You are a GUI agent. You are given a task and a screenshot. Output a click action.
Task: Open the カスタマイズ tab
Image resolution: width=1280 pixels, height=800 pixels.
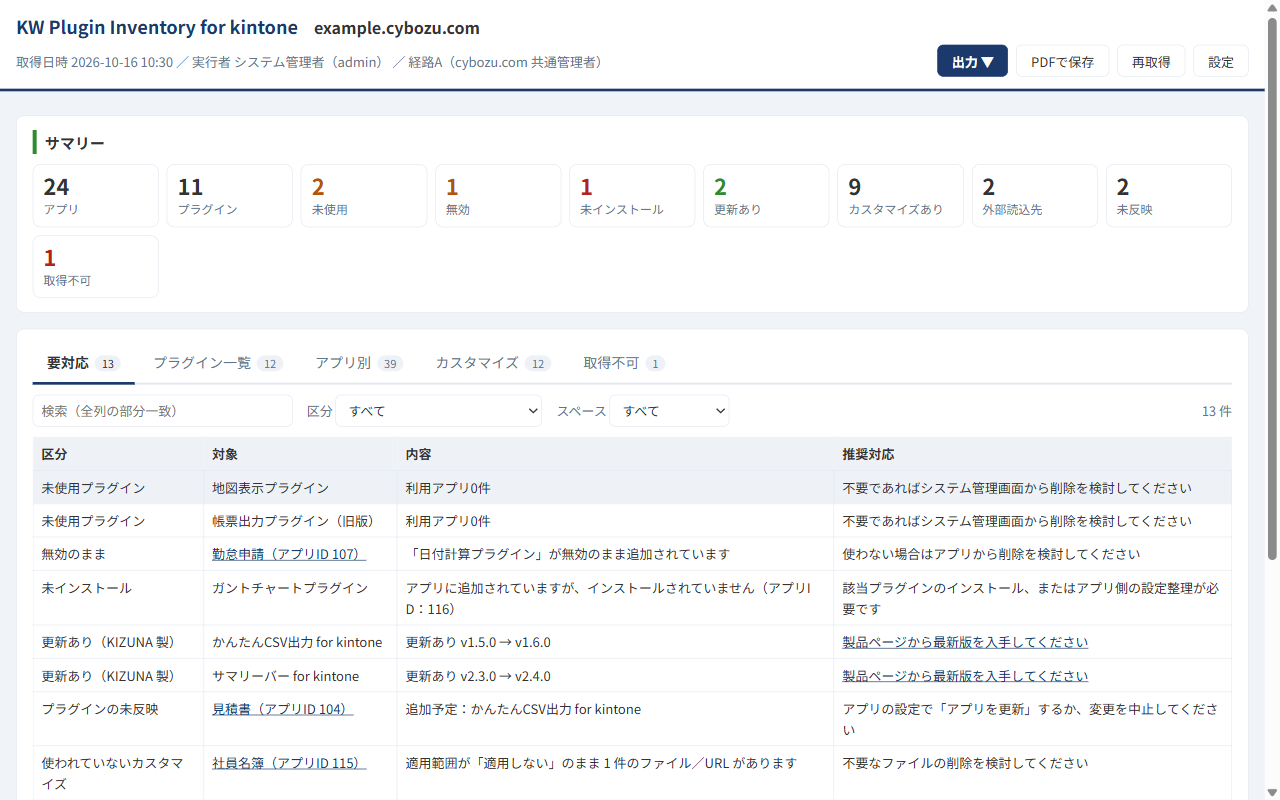tap(493, 363)
